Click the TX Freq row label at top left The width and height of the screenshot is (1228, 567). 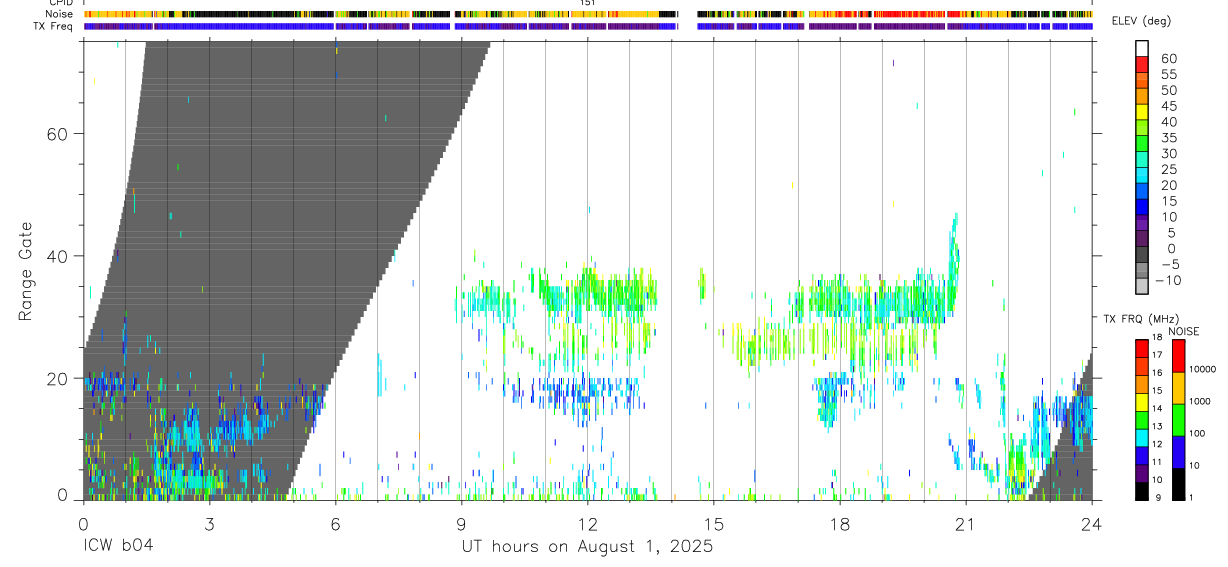53,26
